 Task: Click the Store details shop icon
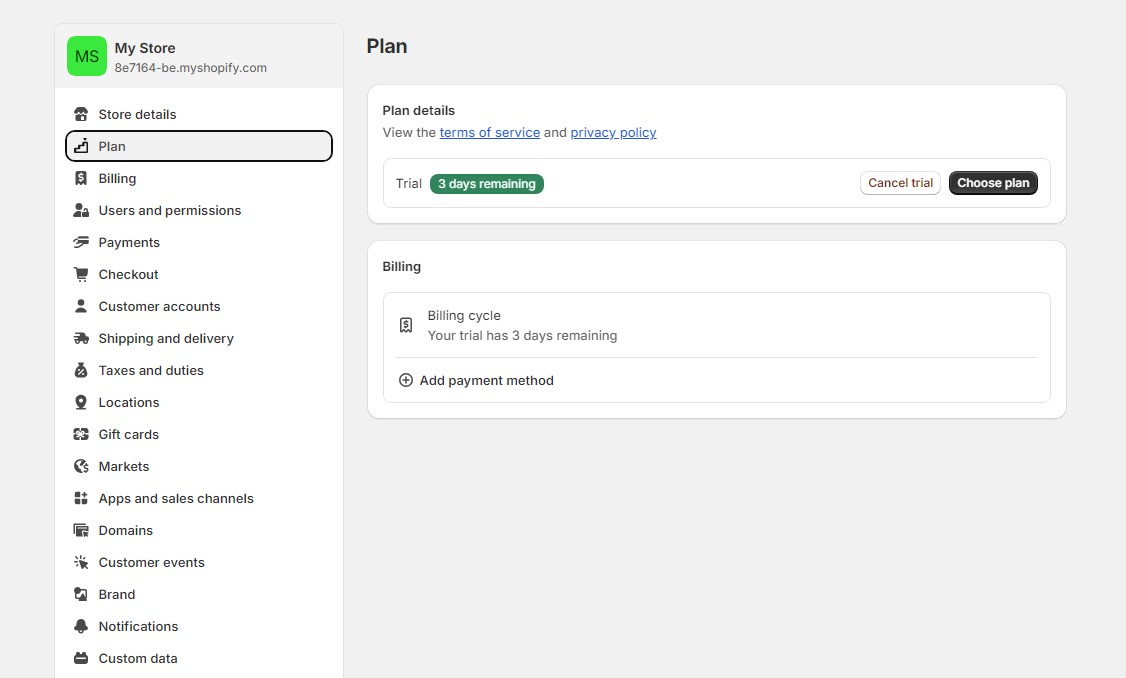81,114
